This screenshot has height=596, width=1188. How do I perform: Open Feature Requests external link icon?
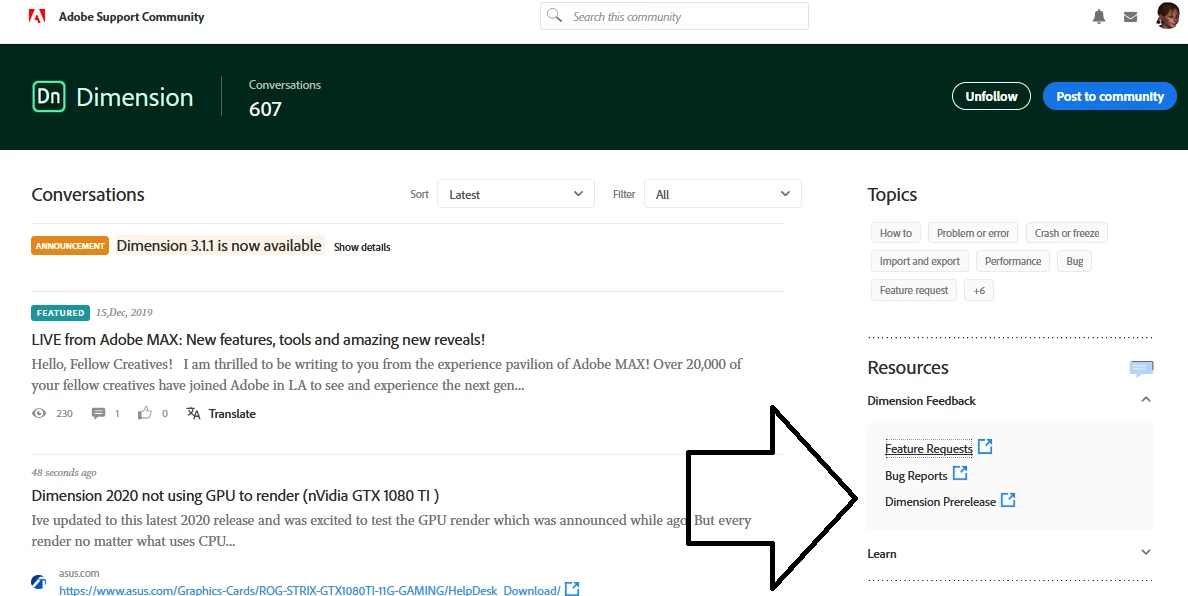click(985, 447)
